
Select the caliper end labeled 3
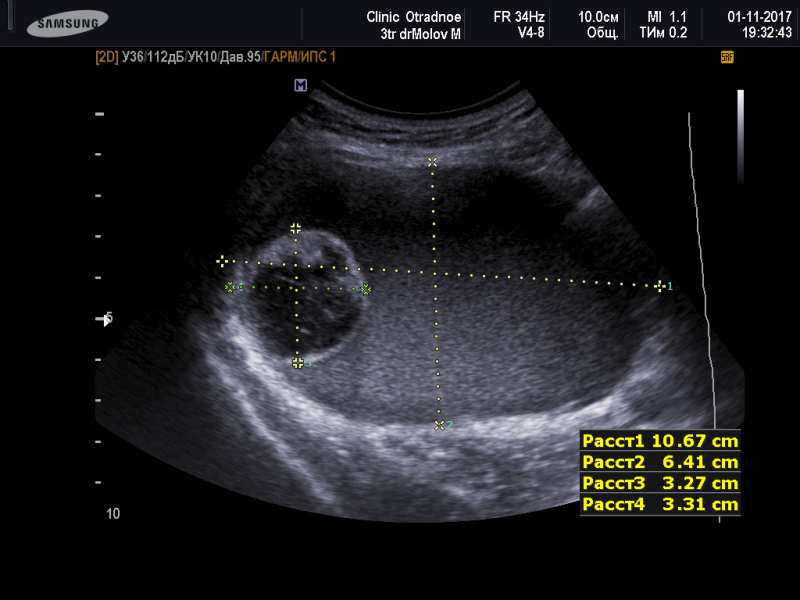click(298, 363)
